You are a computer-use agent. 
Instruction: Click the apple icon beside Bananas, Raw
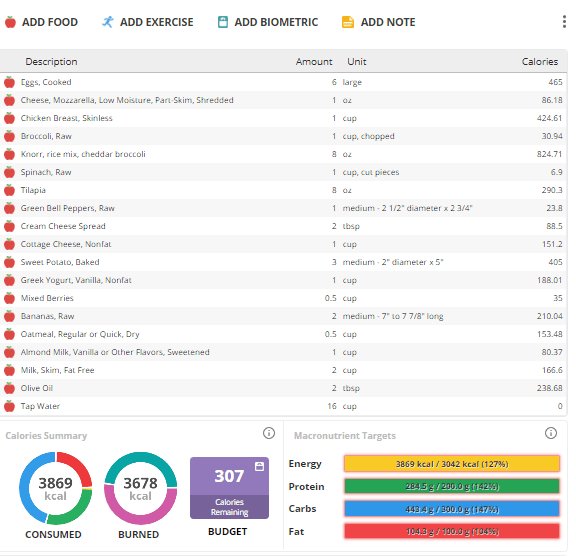10,316
